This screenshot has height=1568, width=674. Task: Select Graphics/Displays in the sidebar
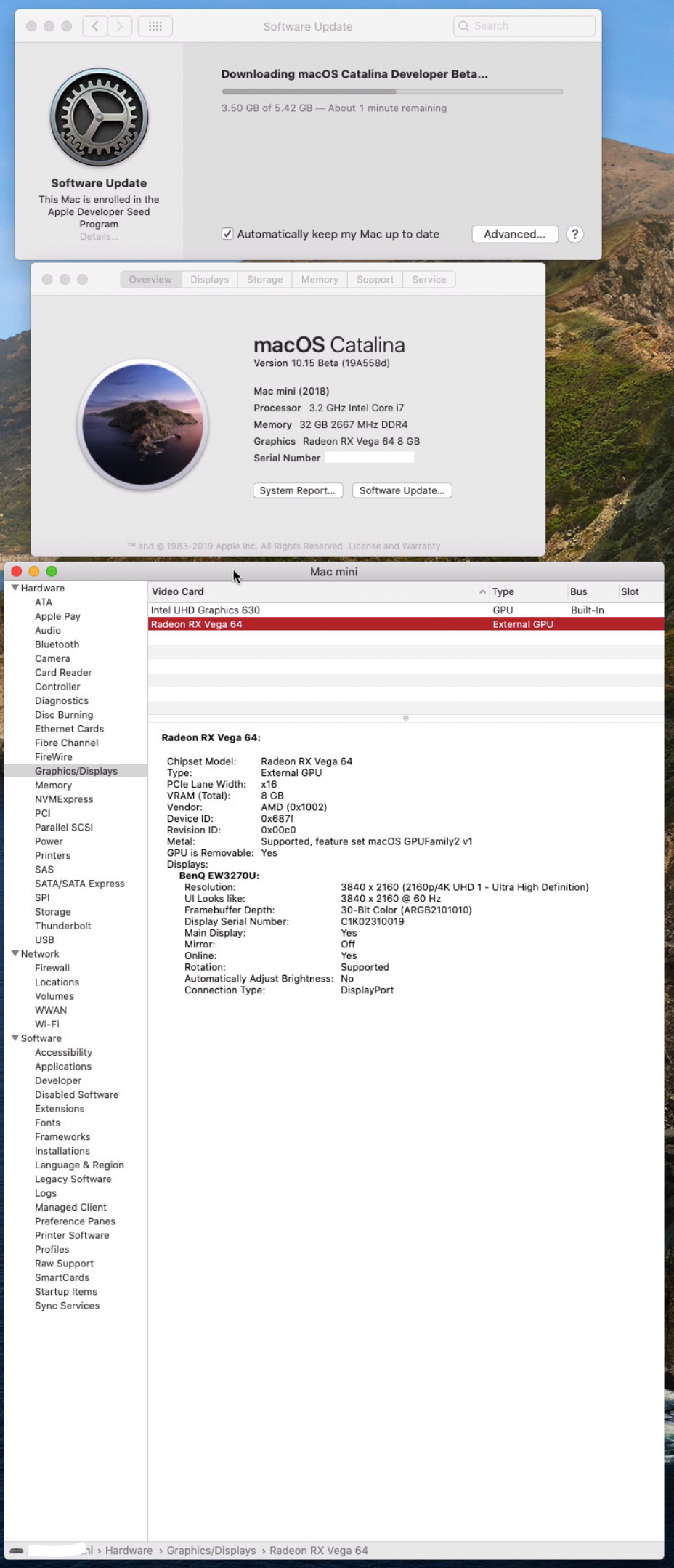76,771
